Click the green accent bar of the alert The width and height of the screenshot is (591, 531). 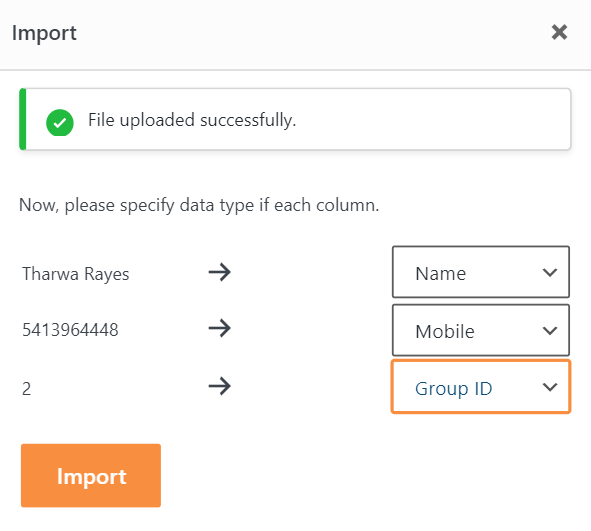(23, 119)
